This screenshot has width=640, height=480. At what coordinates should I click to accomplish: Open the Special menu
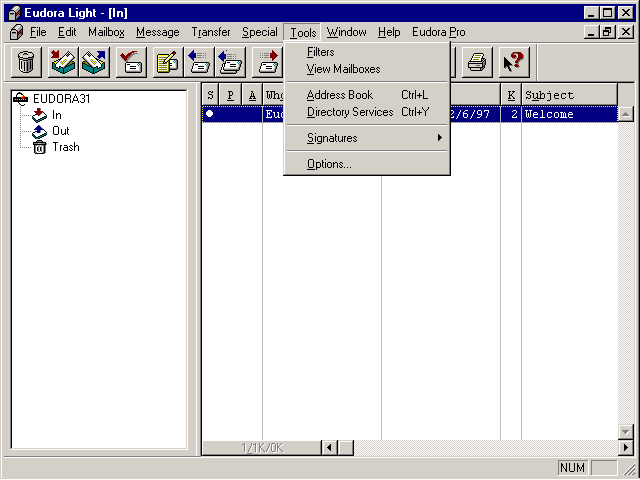[x=260, y=32]
